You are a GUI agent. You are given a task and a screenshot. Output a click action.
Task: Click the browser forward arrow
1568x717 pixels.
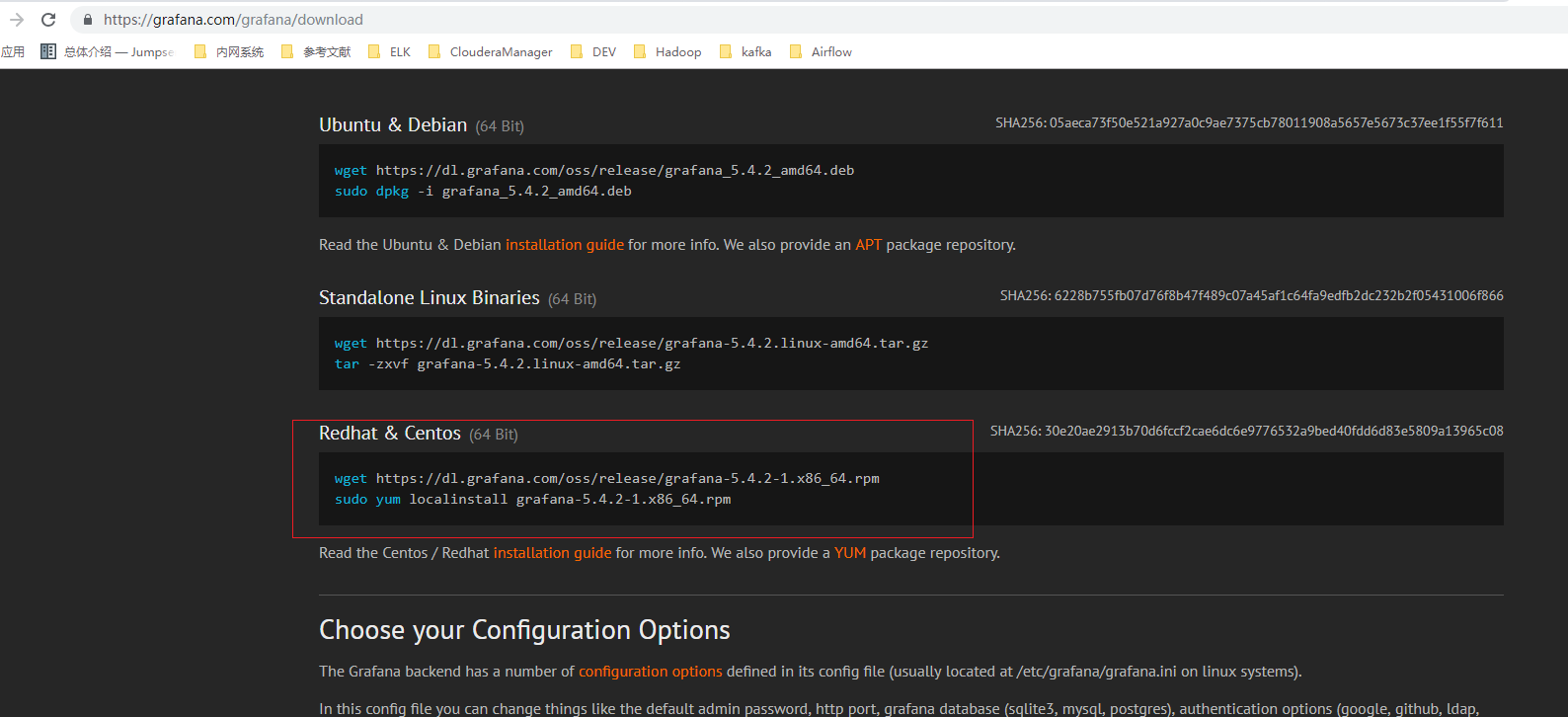pos(17,20)
